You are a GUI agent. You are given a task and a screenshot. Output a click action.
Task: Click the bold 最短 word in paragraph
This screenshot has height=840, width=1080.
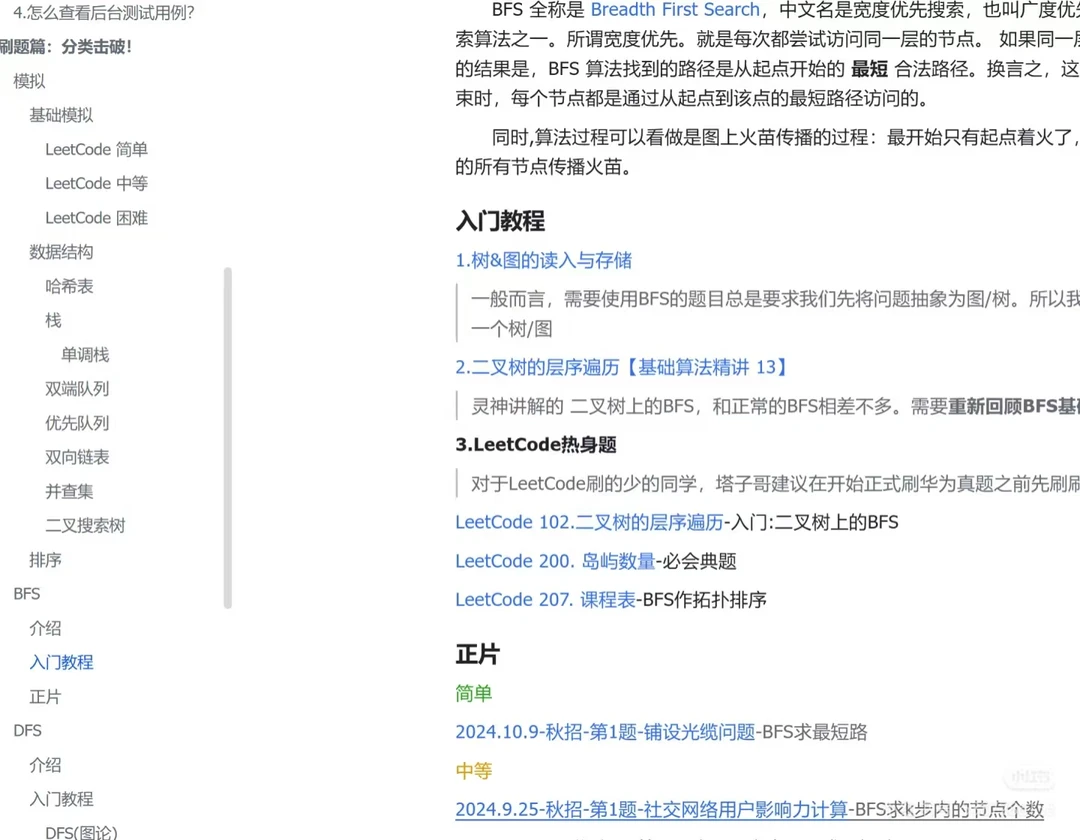869,69
